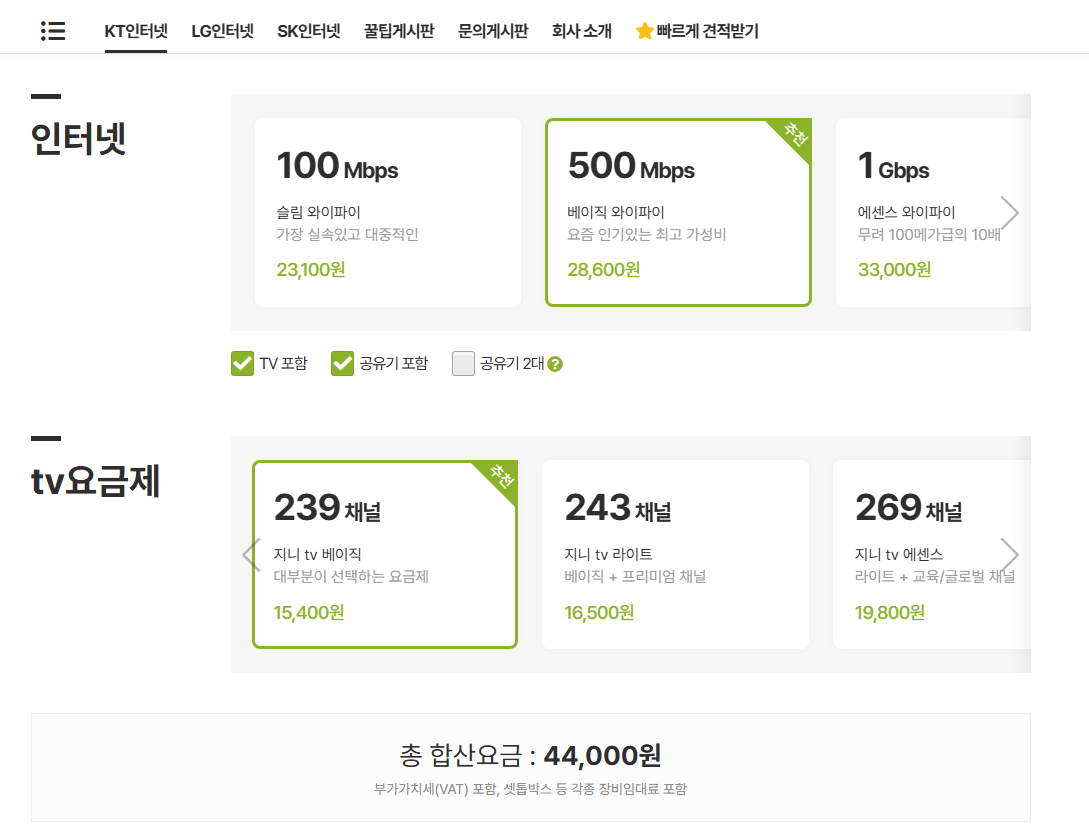Screen dimensions: 1089x825
Task: Click the tv요금제 section heading
Action: click(x=95, y=481)
